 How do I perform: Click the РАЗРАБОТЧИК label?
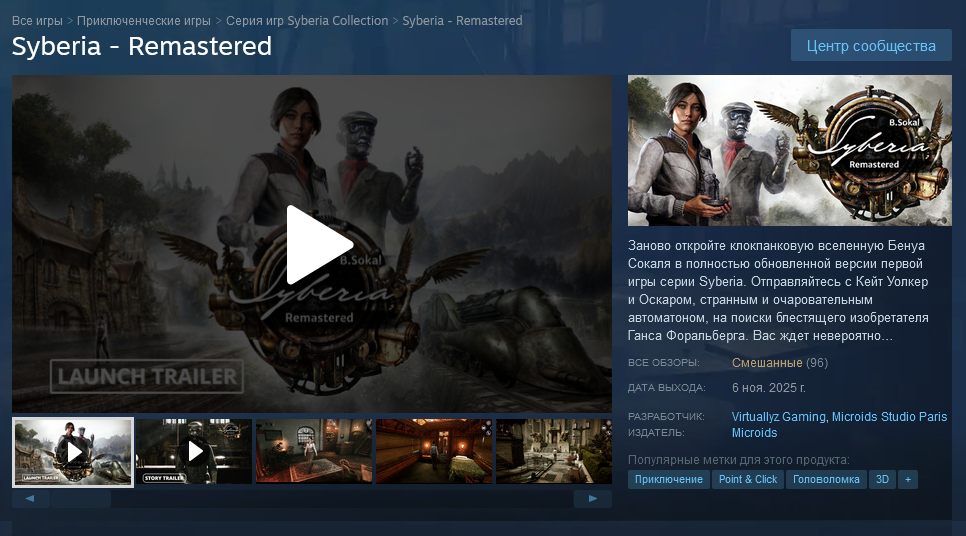666,416
